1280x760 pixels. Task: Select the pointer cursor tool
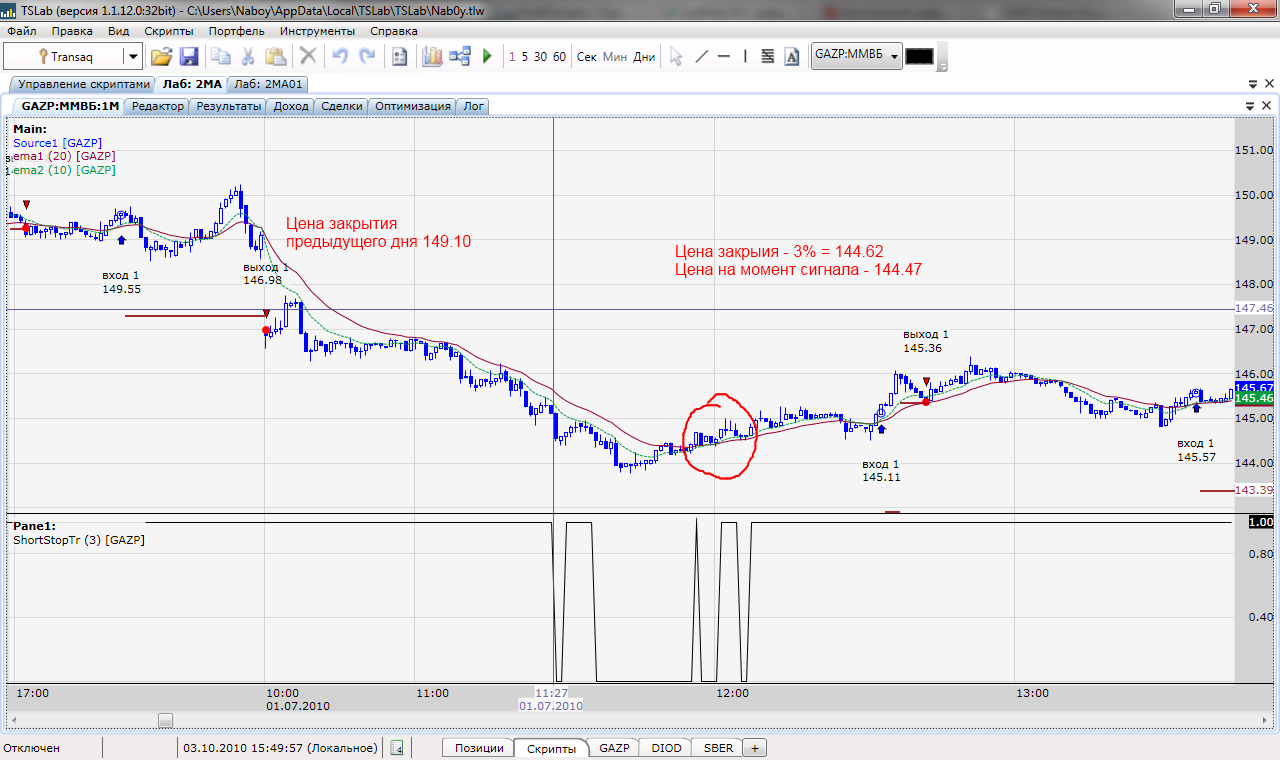click(676, 56)
